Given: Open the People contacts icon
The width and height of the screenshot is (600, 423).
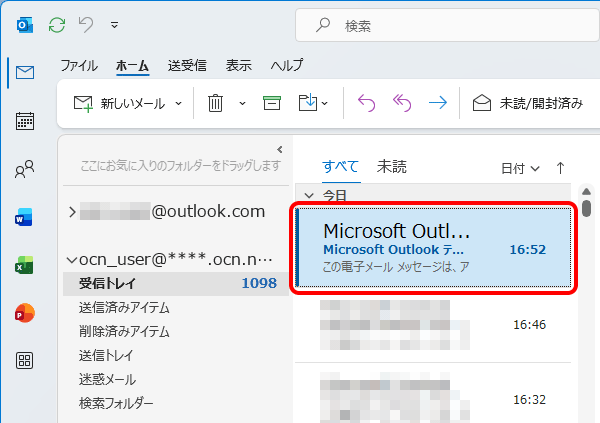Looking at the screenshot, I should click(25, 169).
